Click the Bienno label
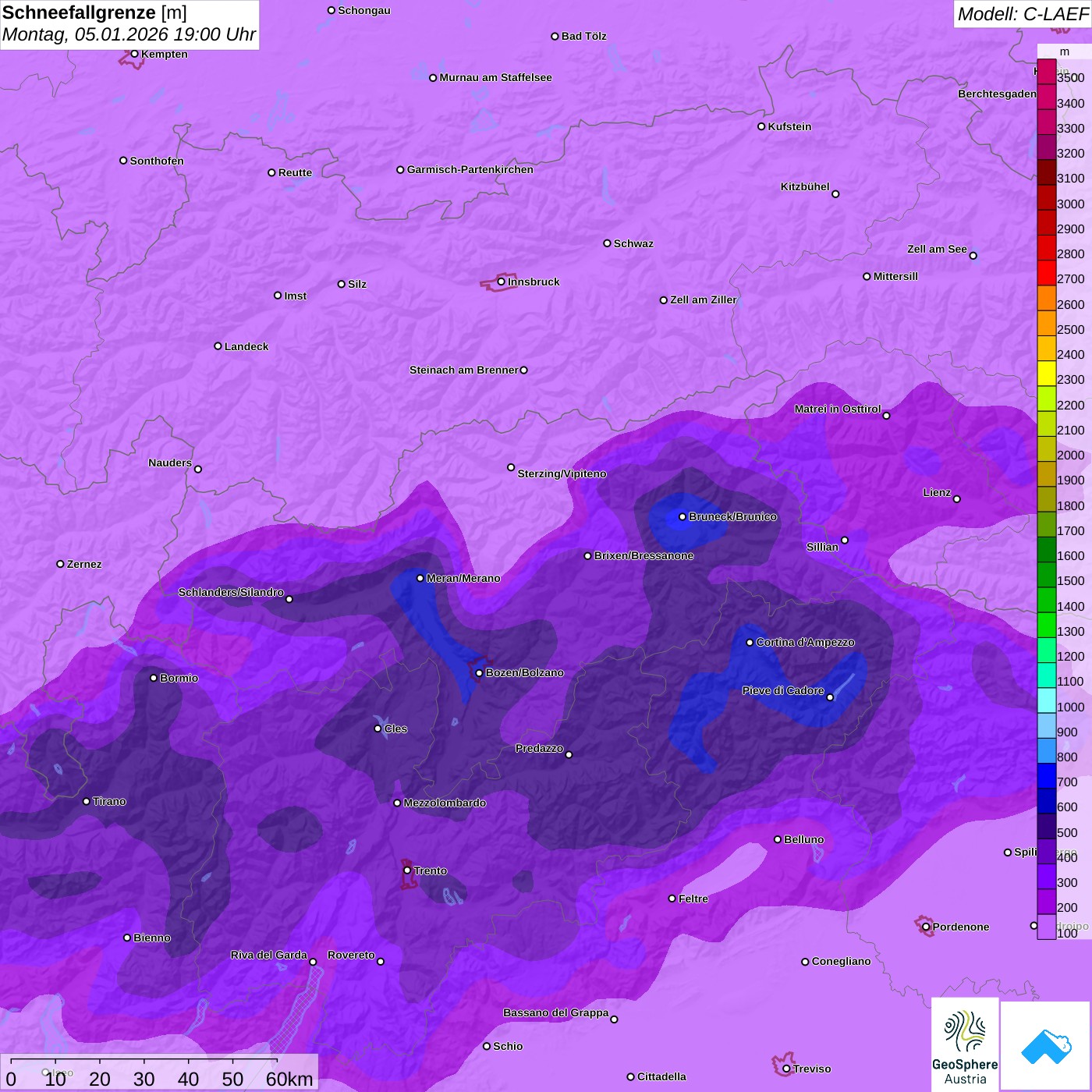The image size is (1092, 1092). pyautogui.click(x=152, y=938)
